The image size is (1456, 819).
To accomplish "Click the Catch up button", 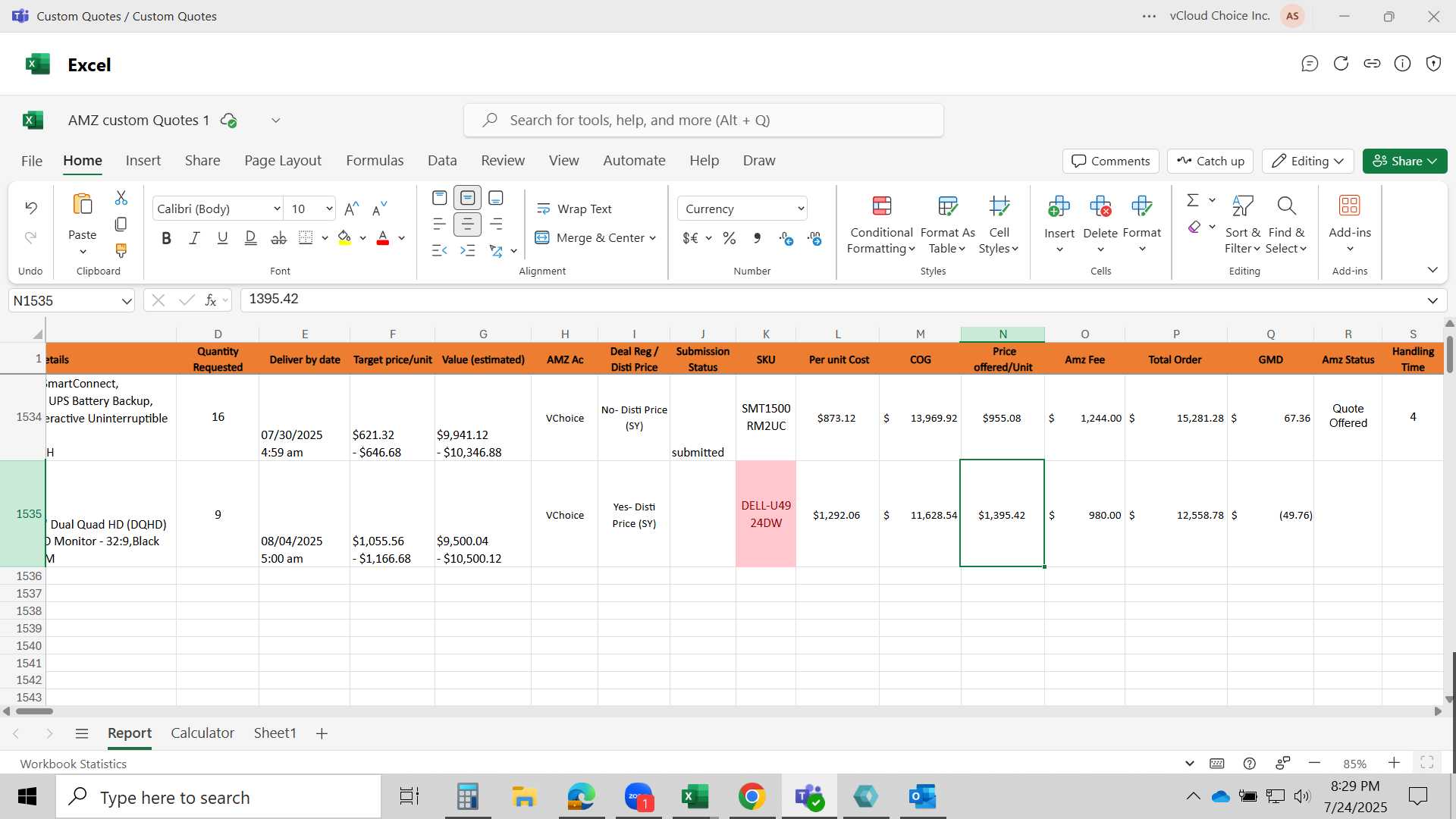I will 1210,161.
